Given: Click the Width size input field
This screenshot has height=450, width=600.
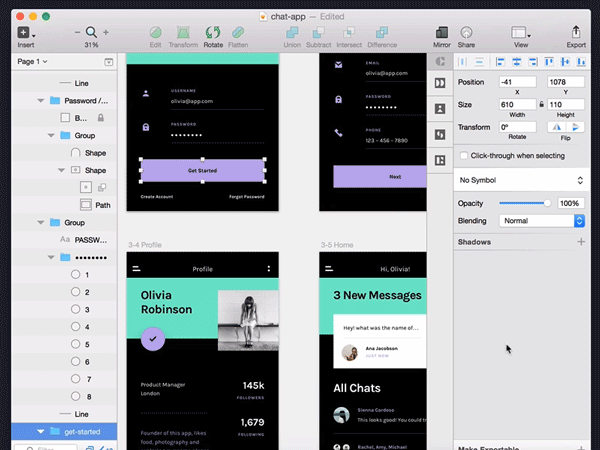Looking at the screenshot, I should [x=517, y=104].
